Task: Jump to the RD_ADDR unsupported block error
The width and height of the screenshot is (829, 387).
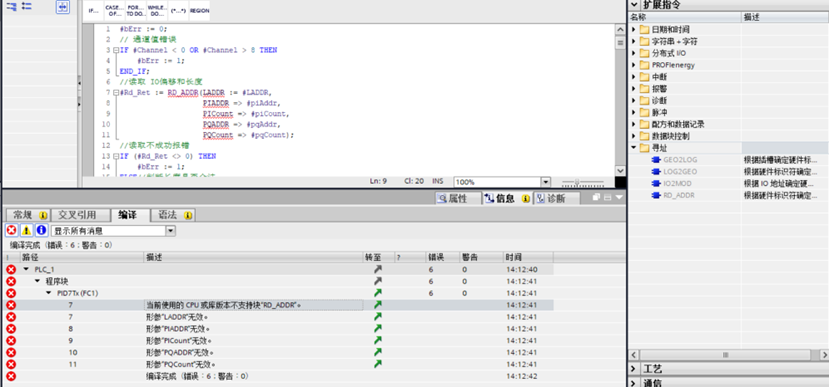Action: coord(377,305)
